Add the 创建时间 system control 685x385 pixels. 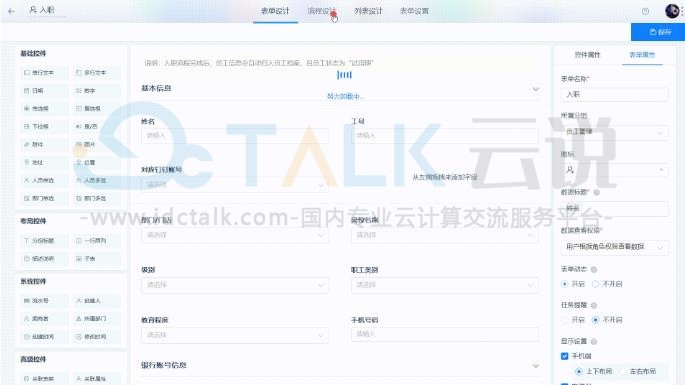click(x=44, y=336)
